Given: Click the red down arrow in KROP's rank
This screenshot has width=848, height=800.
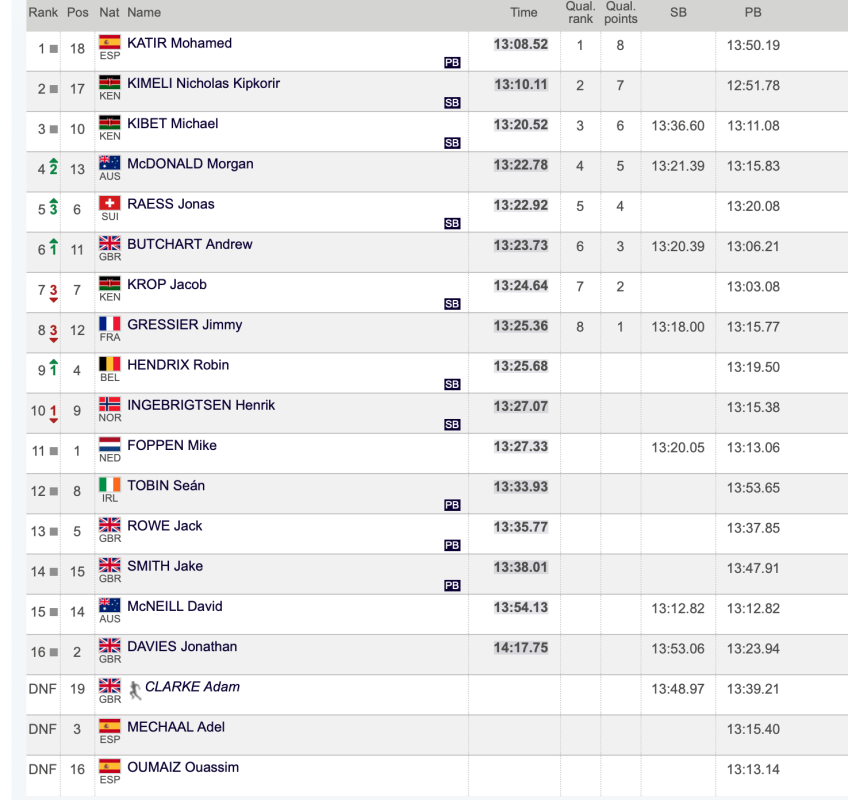Looking at the screenshot, I should tap(54, 299).
